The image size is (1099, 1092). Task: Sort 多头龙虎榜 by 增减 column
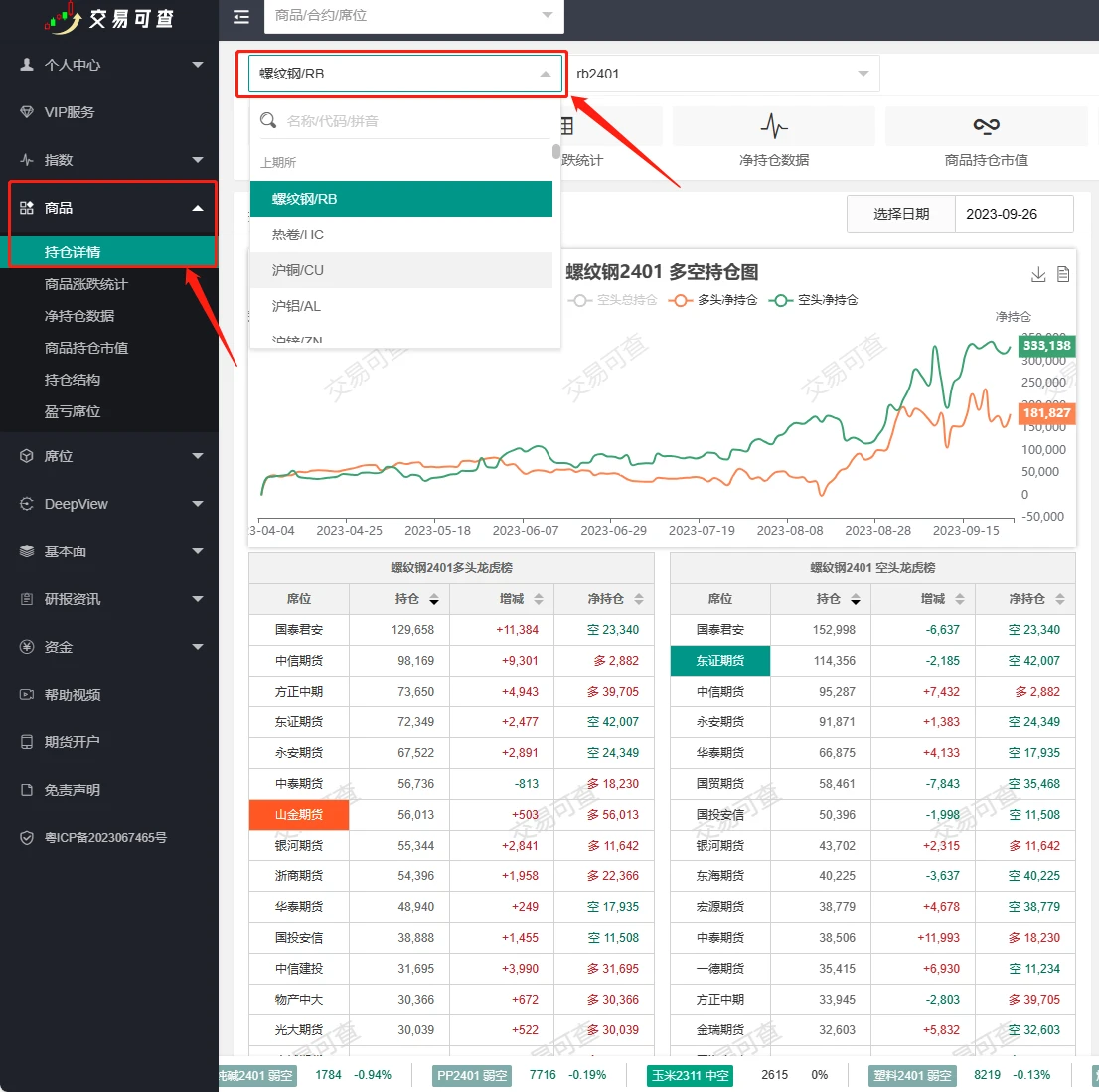pos(539,599)
